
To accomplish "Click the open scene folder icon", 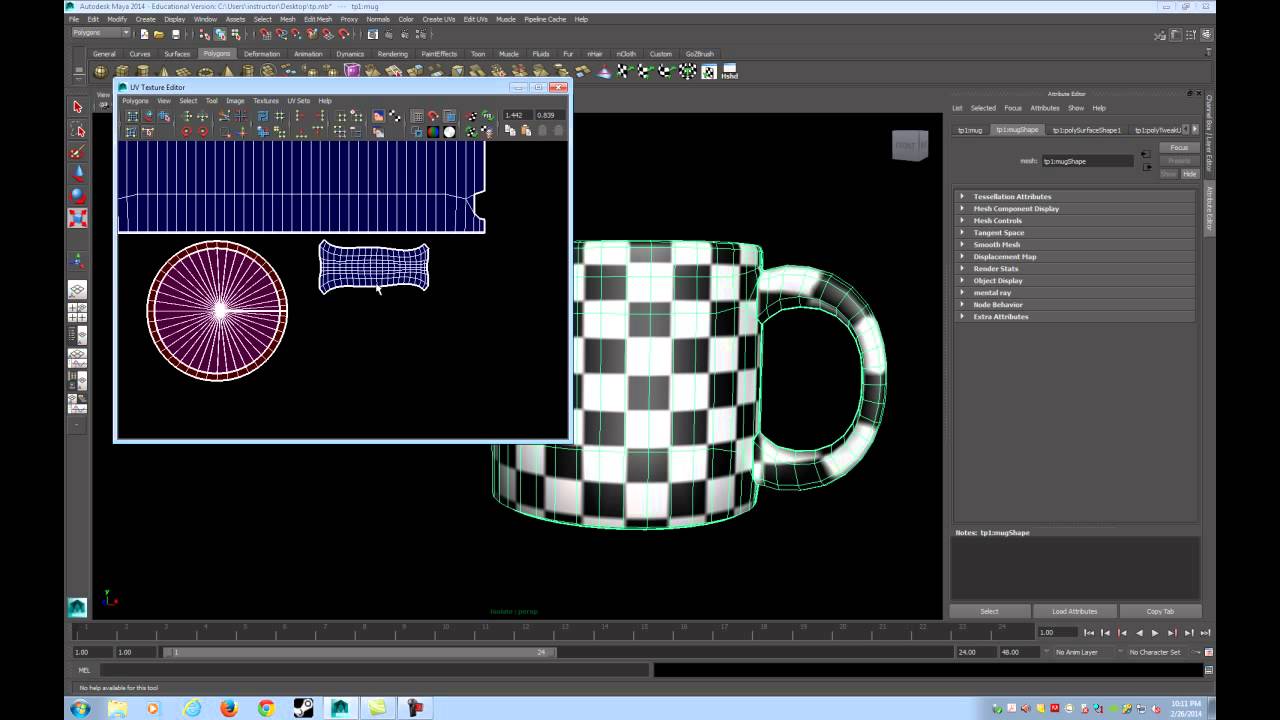I will [159, 34].
